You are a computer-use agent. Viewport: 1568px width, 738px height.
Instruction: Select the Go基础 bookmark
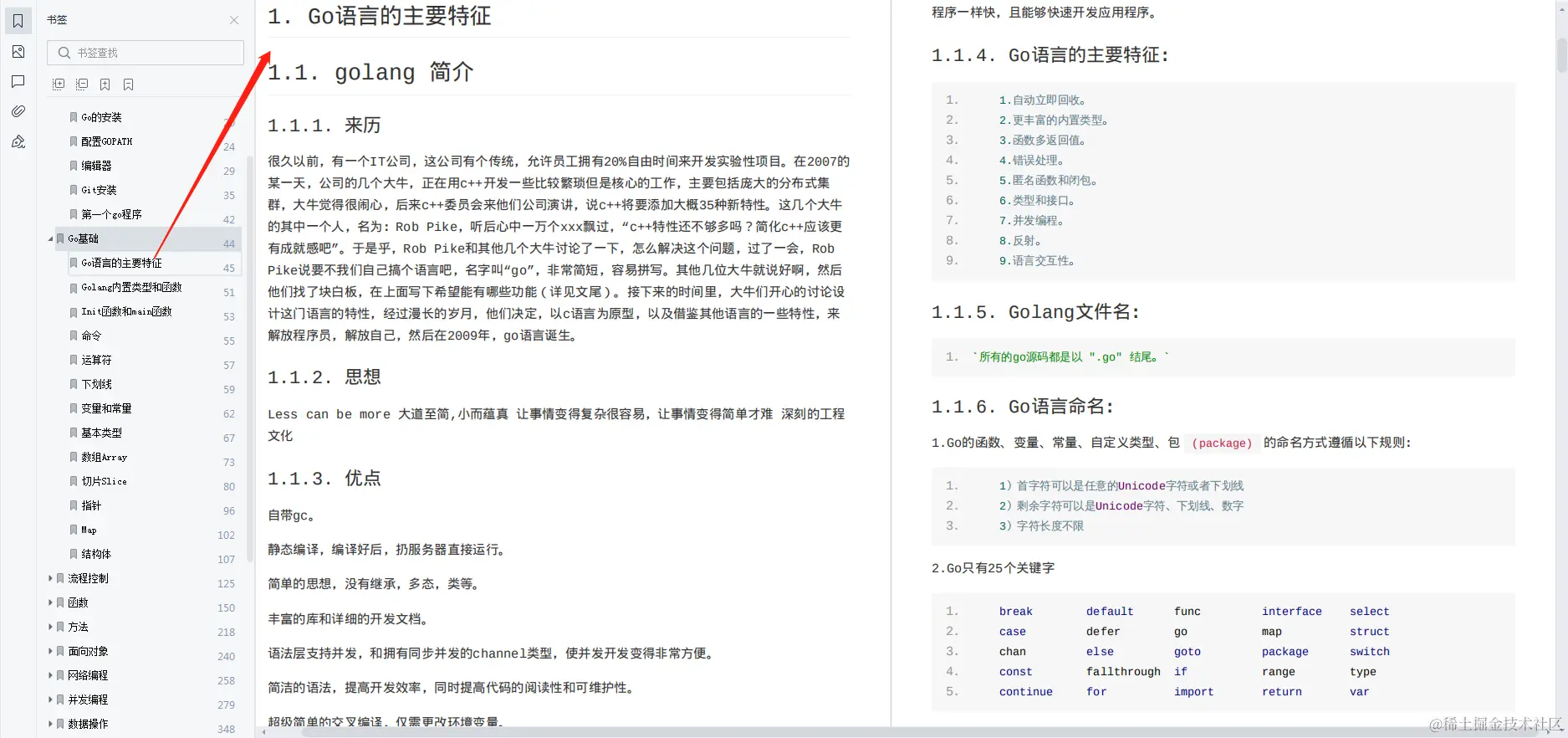(x=83, y=239)
